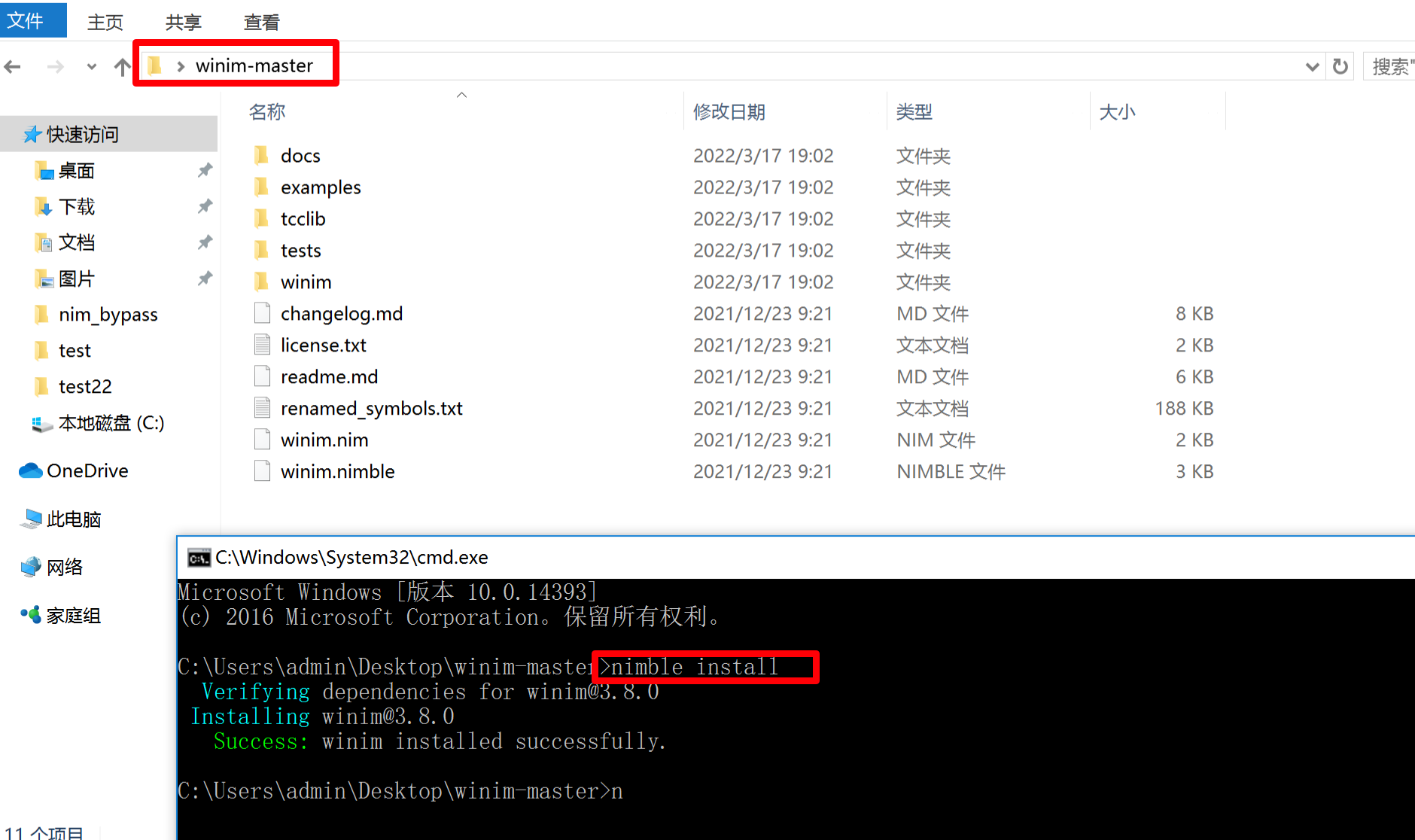Select 此电脑 in the navigation pane

(73, 519)
